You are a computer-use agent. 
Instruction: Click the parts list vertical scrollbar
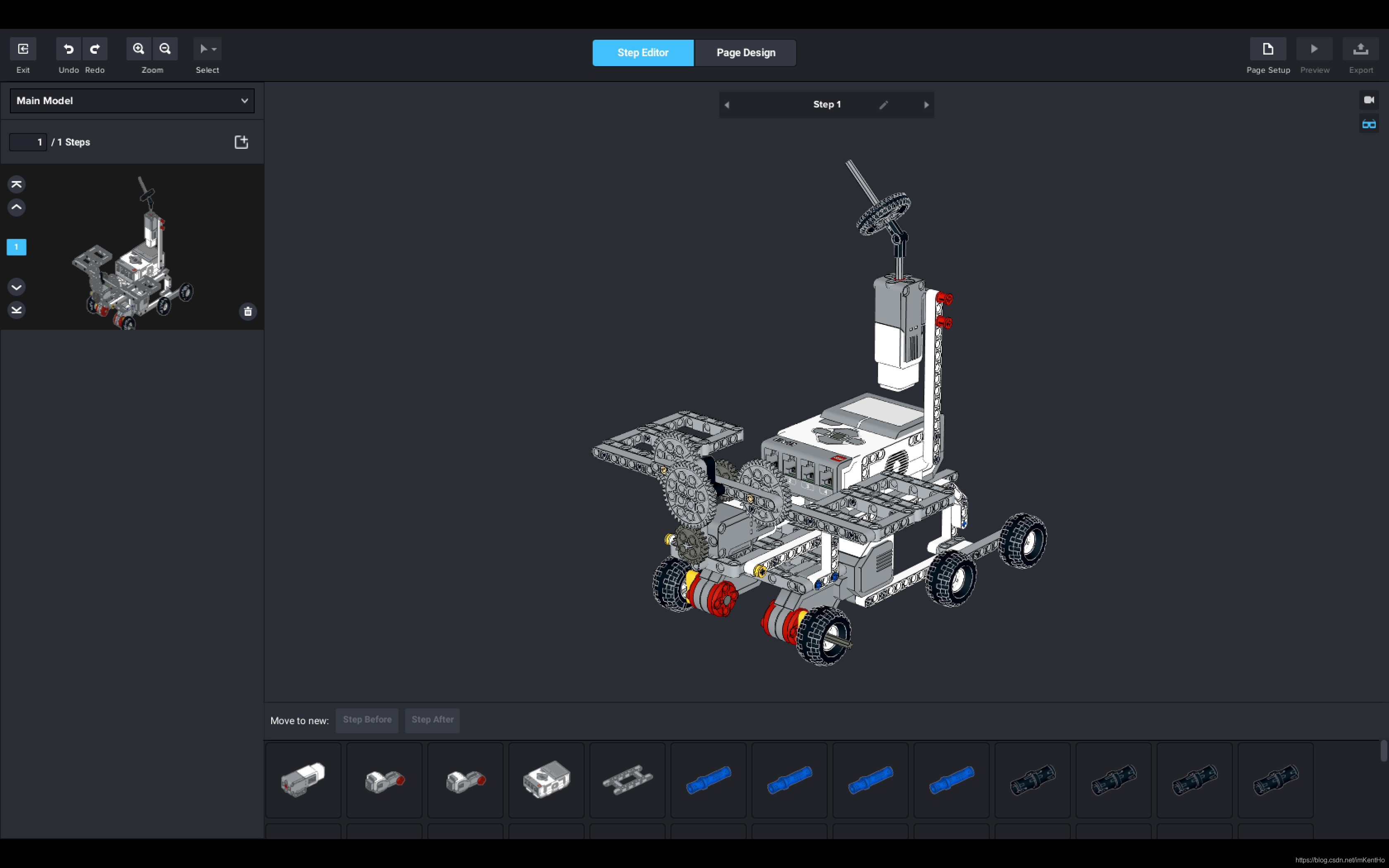1383,751
